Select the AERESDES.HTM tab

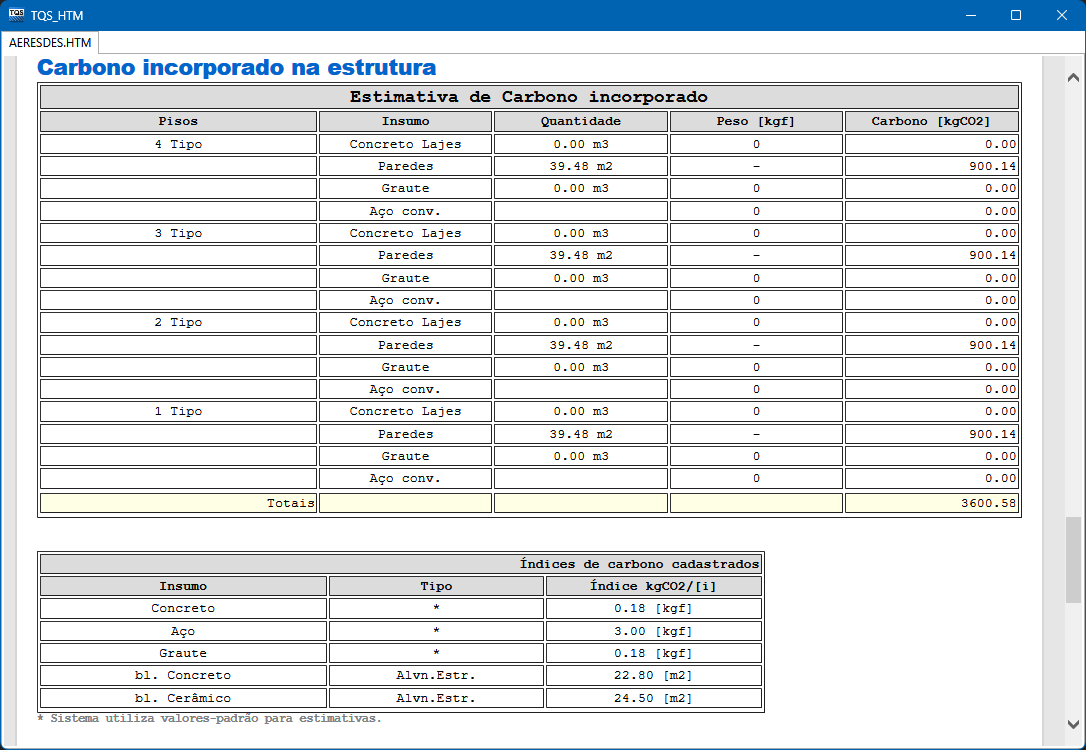[x=50, y=43]
